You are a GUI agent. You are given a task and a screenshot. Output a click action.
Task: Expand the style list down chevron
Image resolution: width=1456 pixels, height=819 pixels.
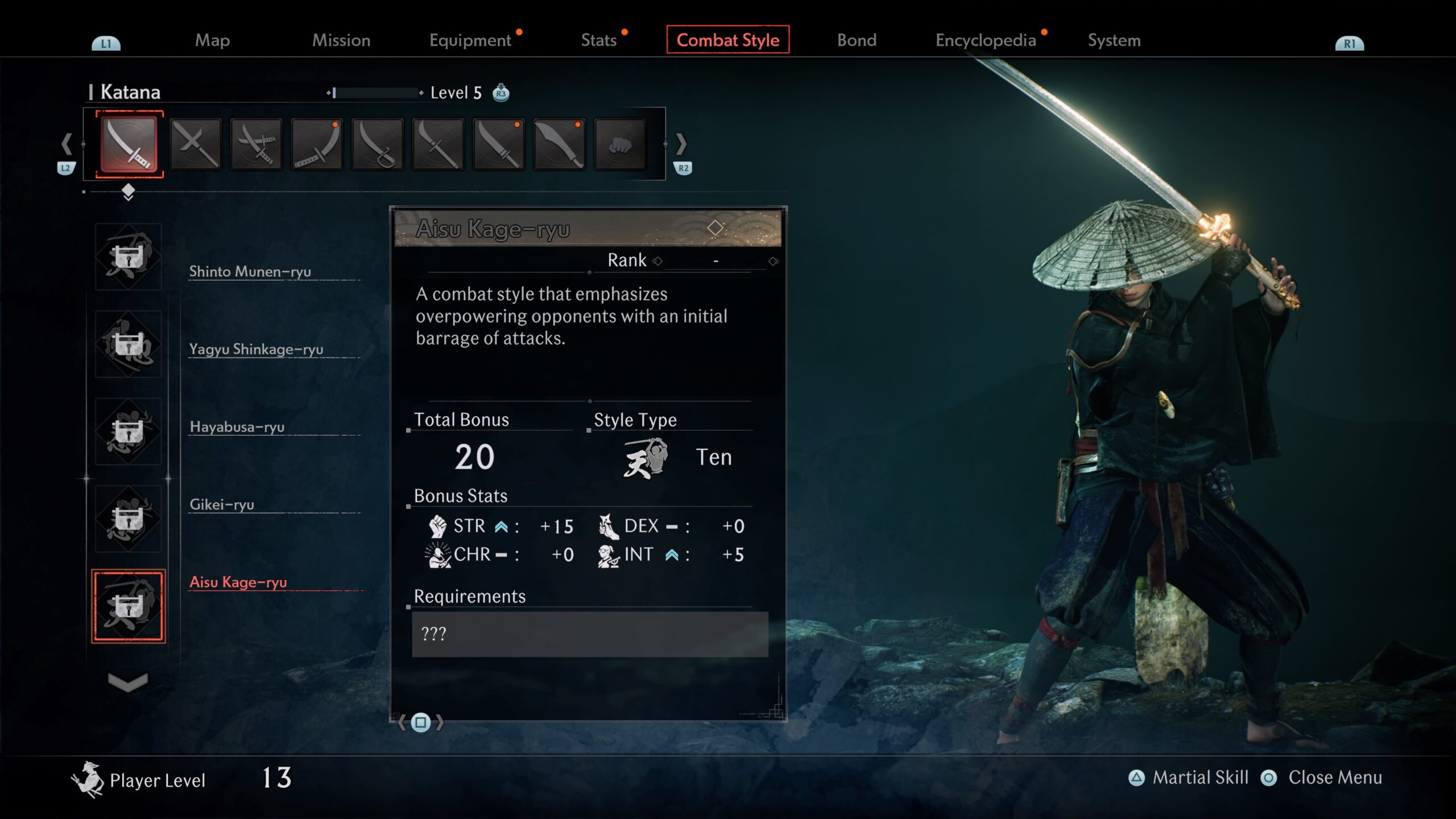[x=128, y=681]
